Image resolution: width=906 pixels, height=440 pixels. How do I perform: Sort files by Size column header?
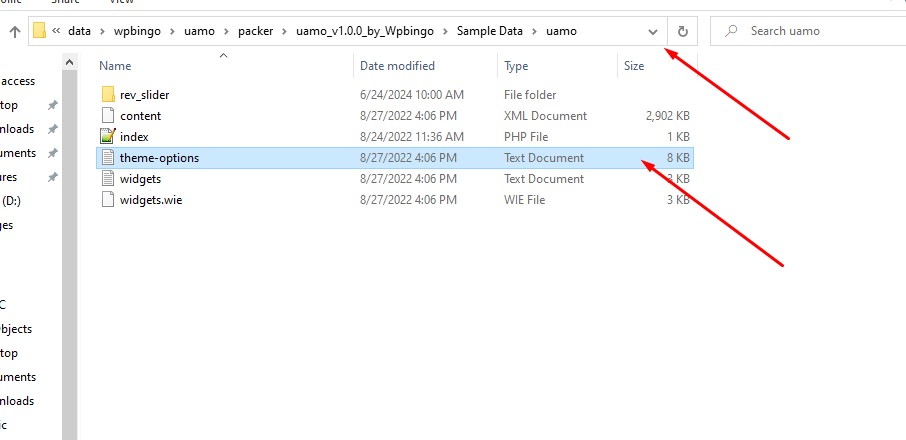click(634, 66)
